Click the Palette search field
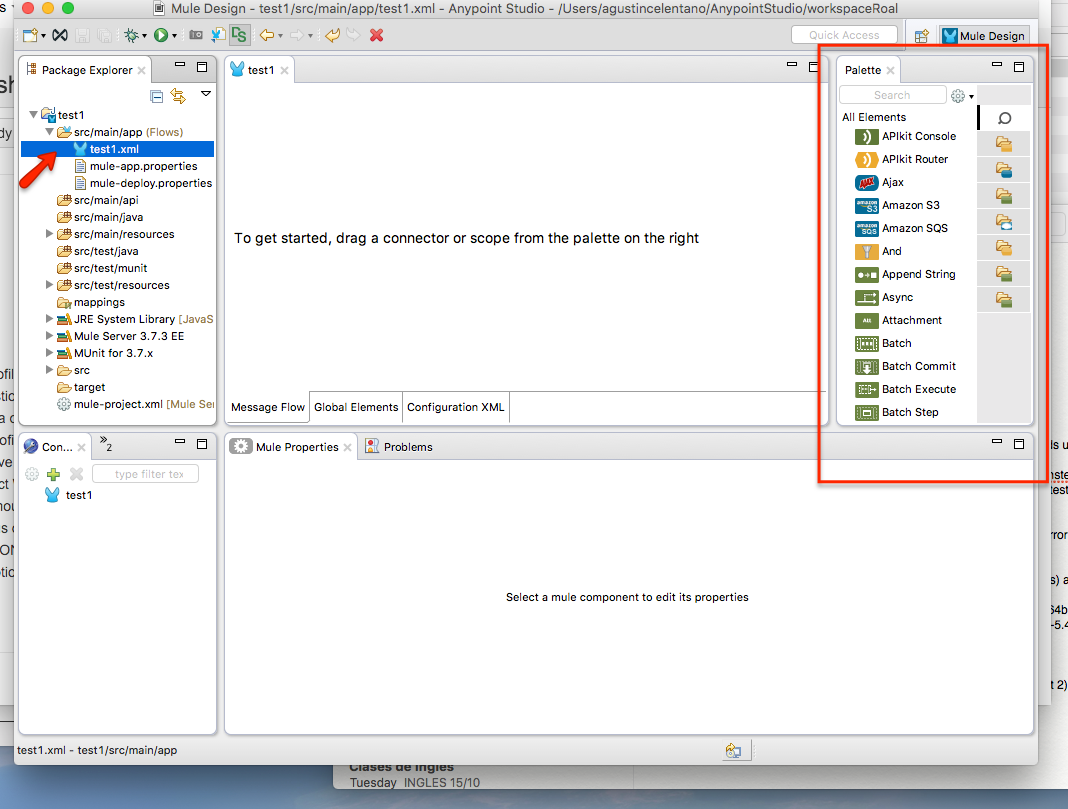Viewport: 1068px width, 809px height. coord(892,95)
